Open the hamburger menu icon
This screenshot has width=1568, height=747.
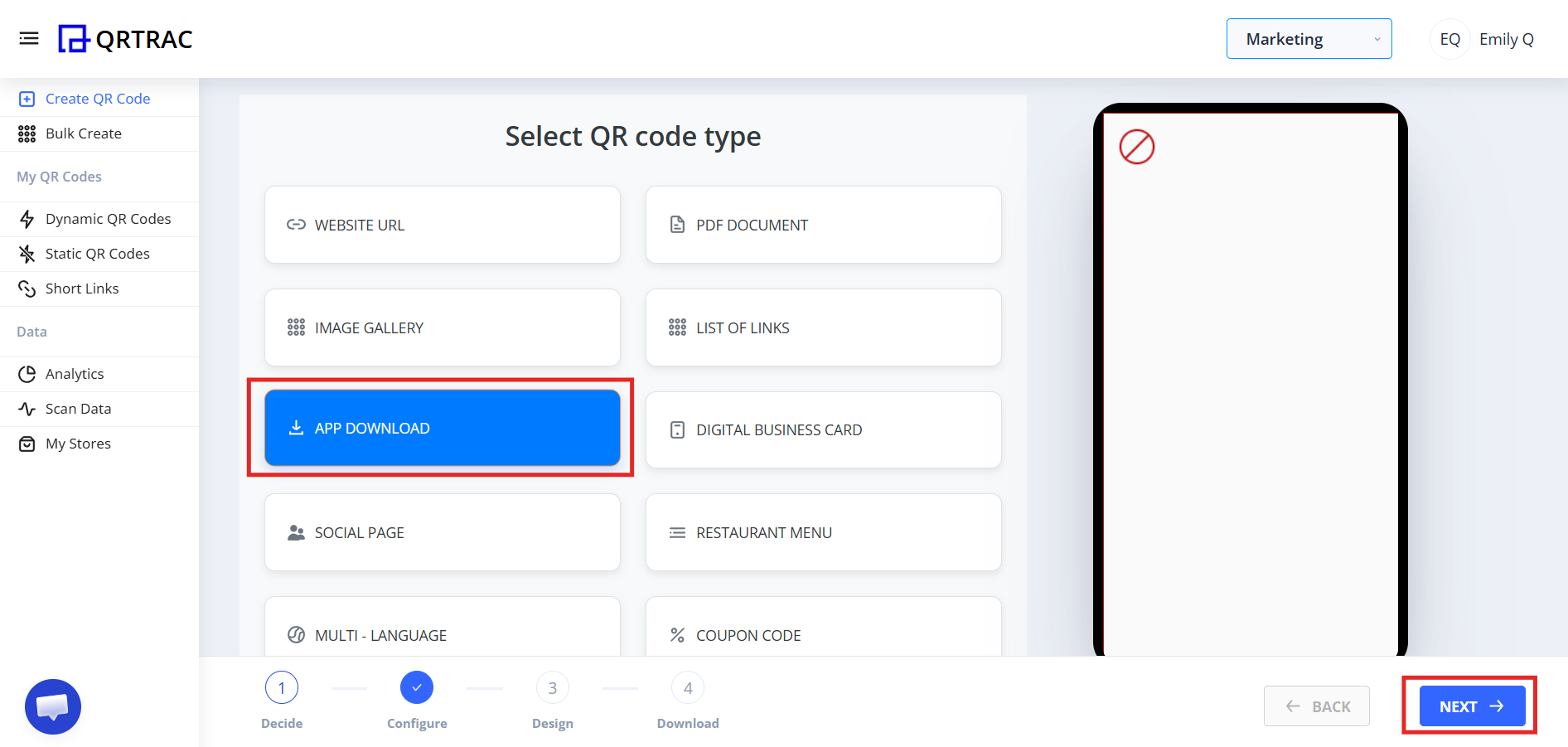(29, 38)
